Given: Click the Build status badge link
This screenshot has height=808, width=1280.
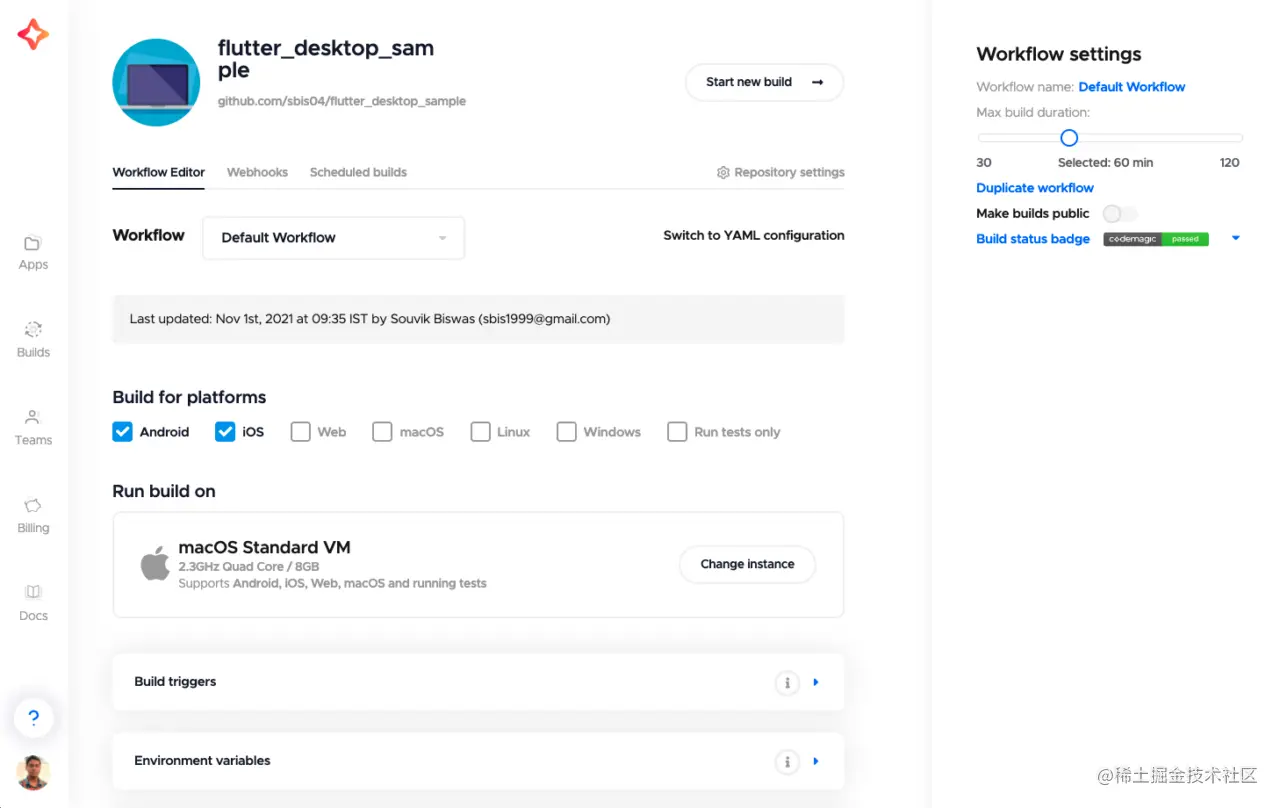Looking at the screenshot, I should [x=1033, y=239].
